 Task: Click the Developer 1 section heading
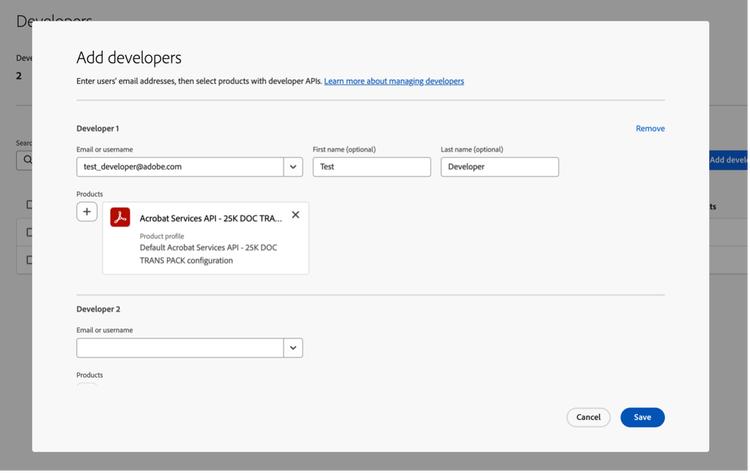98,129
